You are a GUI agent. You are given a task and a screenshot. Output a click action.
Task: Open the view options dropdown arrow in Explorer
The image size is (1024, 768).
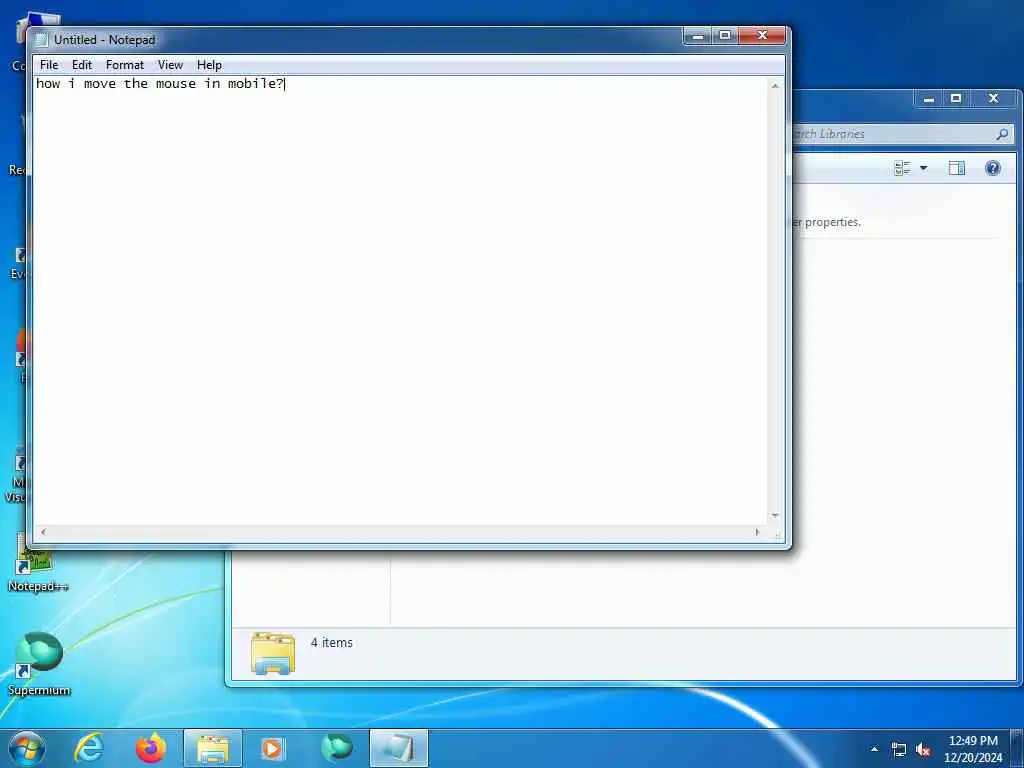coord(923,168)
